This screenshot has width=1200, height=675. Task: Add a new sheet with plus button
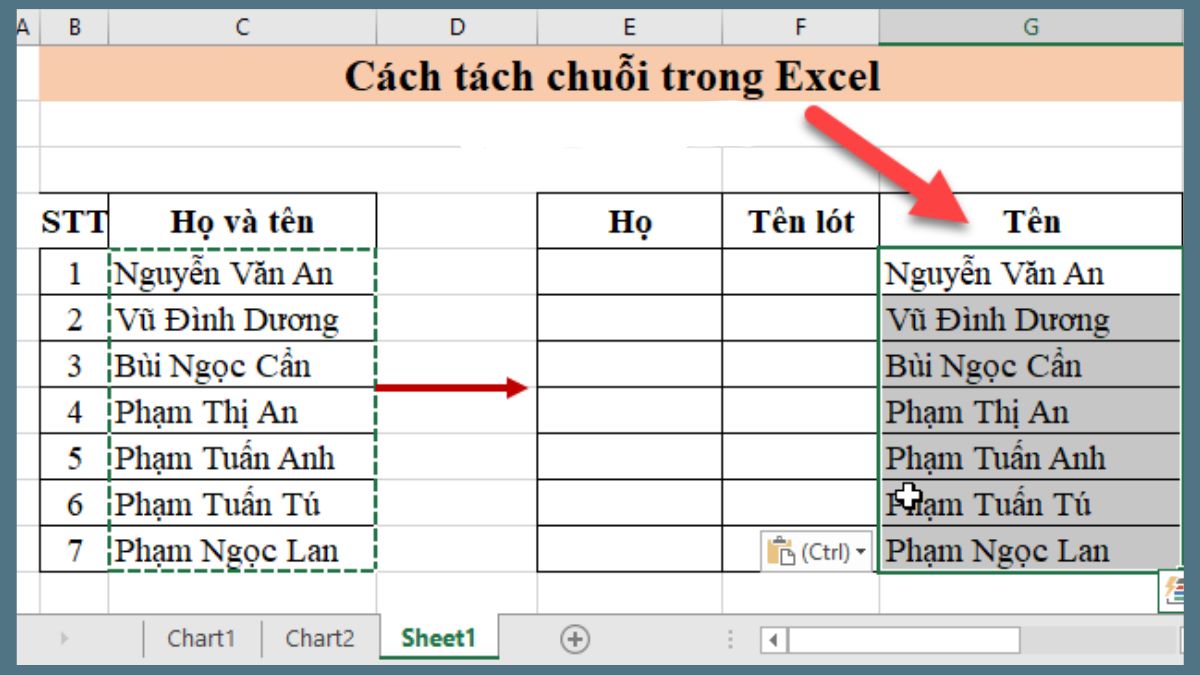(575, 639)
